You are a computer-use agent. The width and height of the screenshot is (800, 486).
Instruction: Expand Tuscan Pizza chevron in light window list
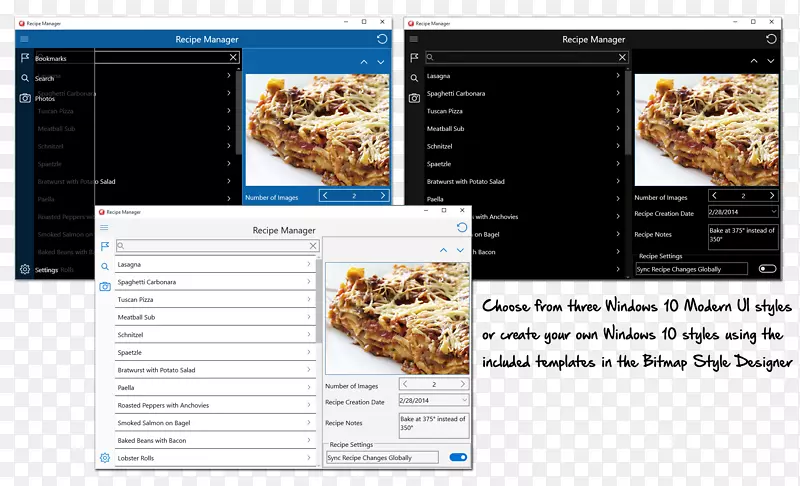(x=308, y=300)
